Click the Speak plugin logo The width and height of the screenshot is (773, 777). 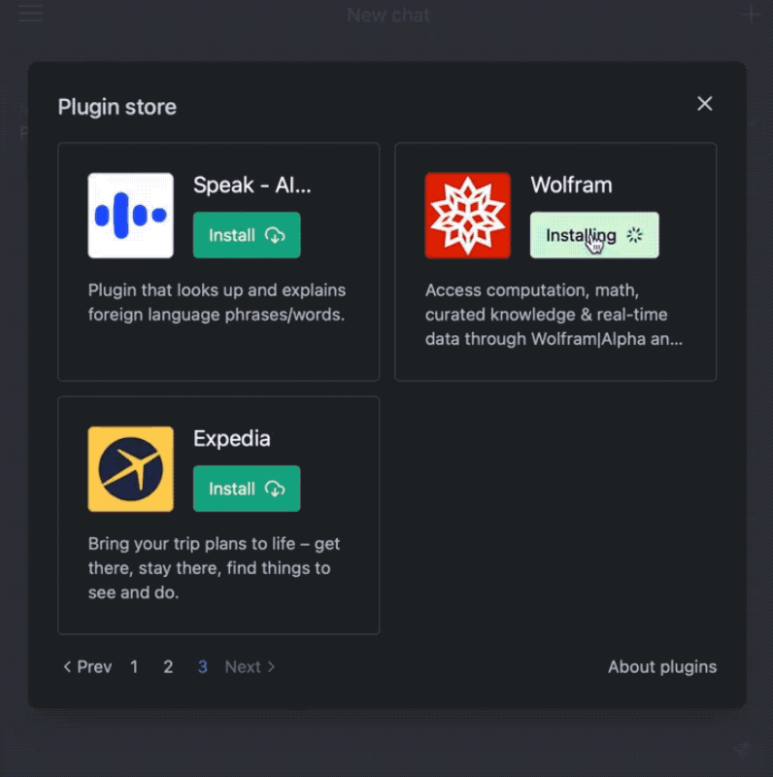coord(130,216)
